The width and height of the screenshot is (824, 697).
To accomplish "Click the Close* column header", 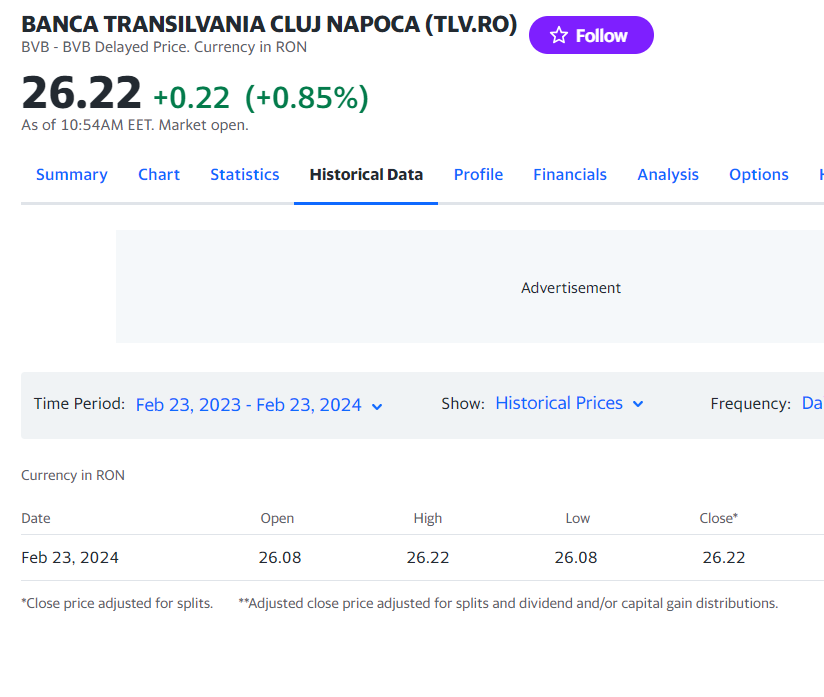I will 718,518.
